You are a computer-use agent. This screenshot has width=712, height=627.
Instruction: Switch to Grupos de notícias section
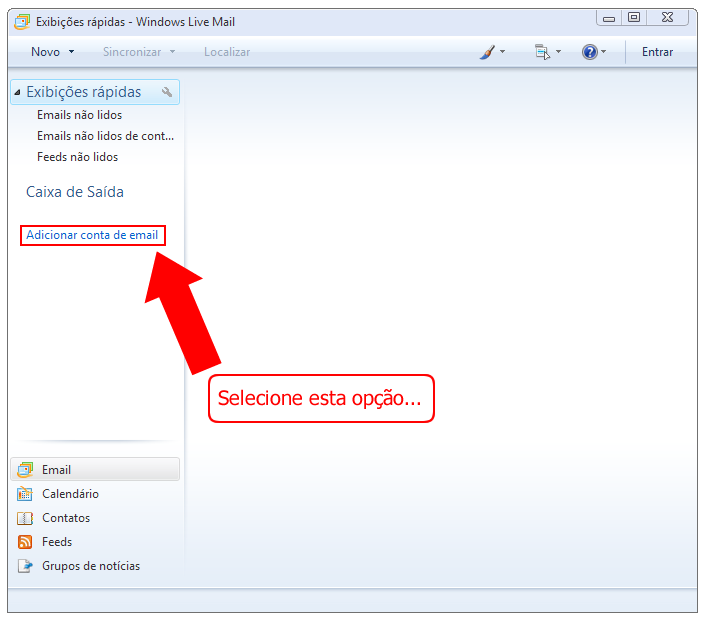[91, 566]
